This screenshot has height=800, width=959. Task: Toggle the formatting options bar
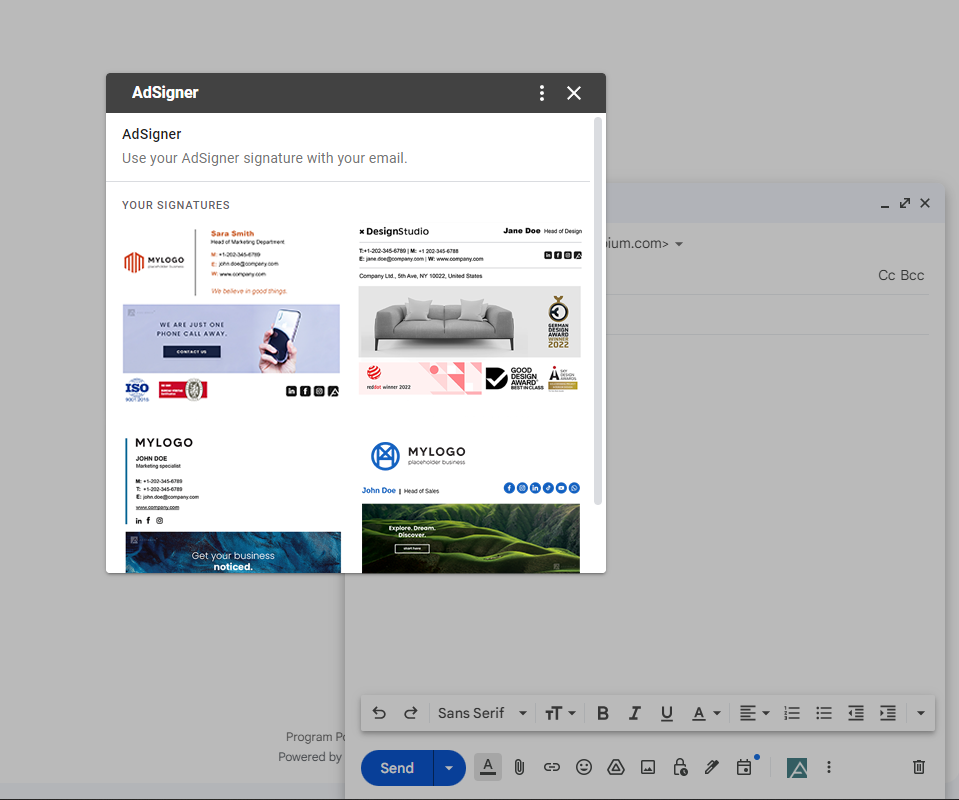[487, 767]
